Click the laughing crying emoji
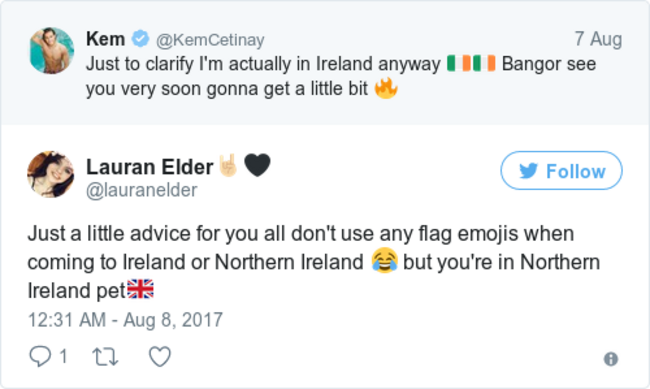This screenshot has width=650, height=389. pyautogui.click(x=384, y=261)
